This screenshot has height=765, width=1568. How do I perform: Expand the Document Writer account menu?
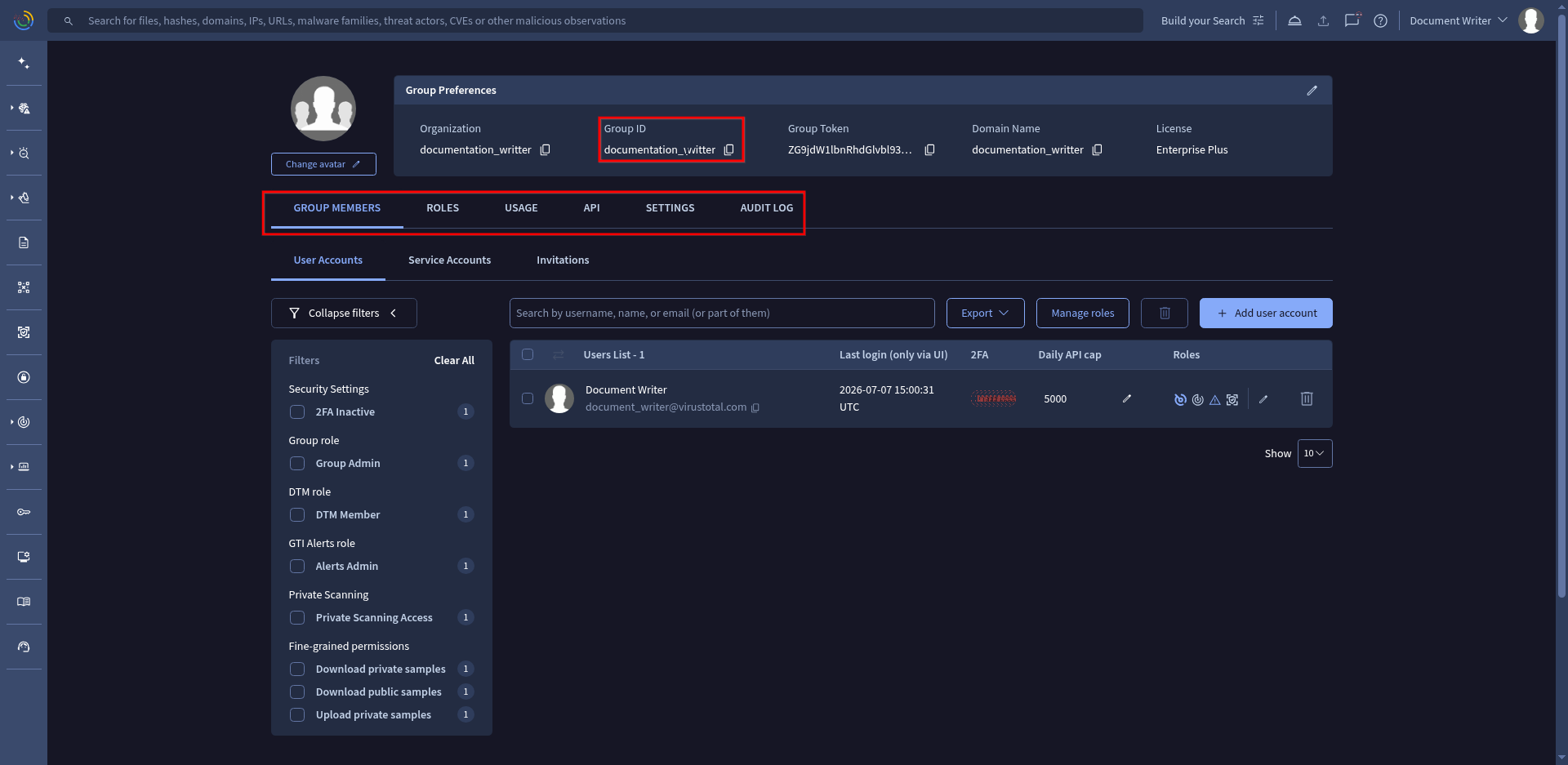coord(1458,20)
